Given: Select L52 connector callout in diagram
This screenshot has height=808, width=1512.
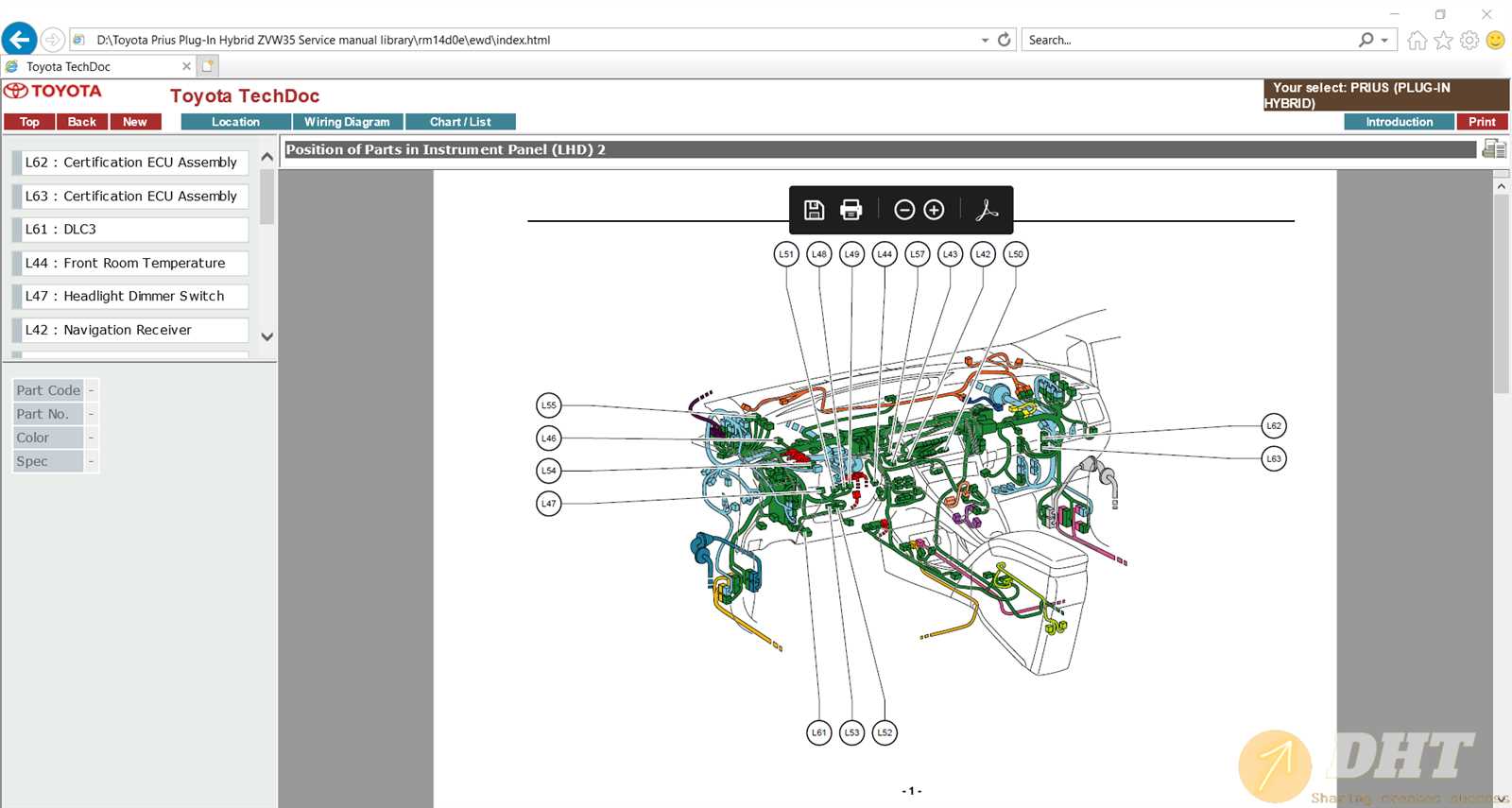Looking at the screenshot, I should (x=885, y=732).
